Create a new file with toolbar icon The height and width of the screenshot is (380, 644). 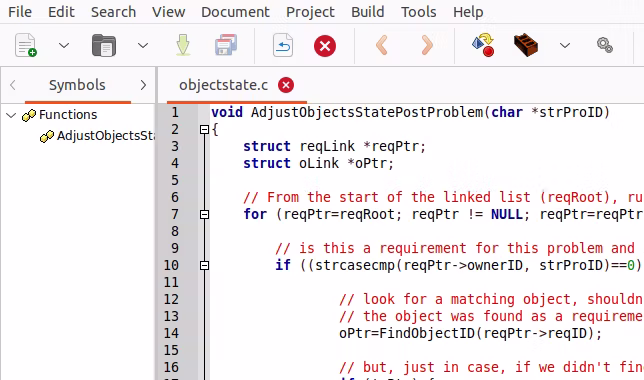[x=26, y=45]
